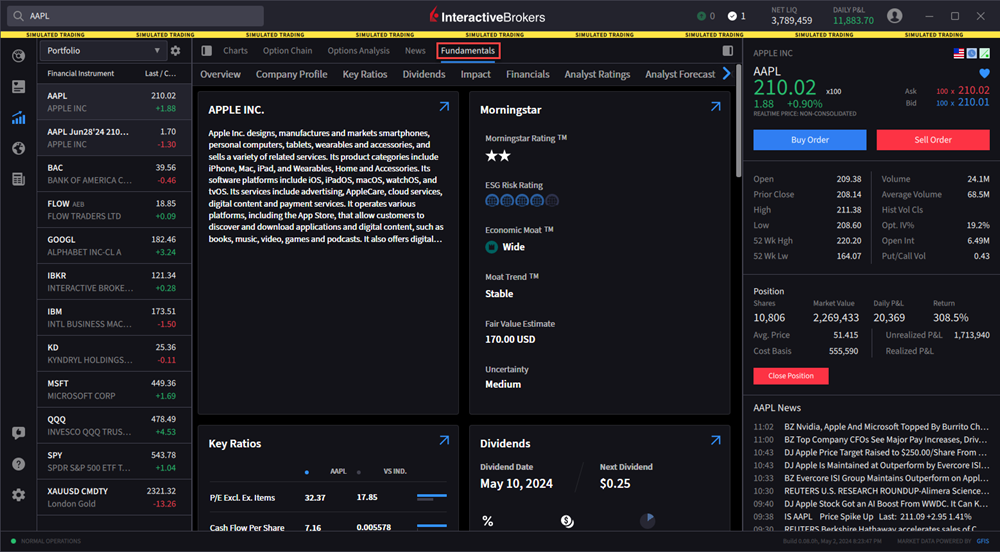
Task: Open settings gear at bottom of sidebar
Action: 18,495
